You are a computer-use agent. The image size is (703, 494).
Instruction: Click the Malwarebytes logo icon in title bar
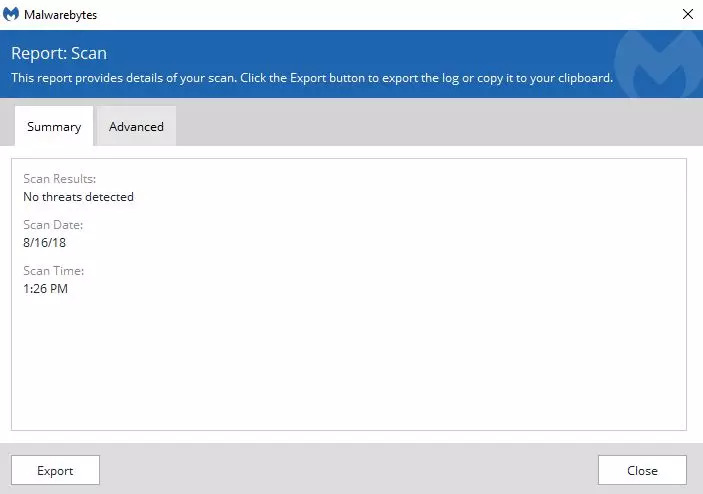tap(11, 14)
